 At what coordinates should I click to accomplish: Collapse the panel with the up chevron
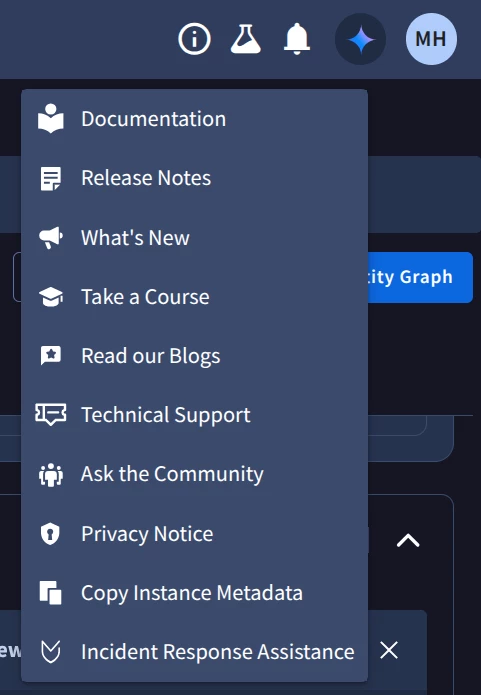point(408,540)
